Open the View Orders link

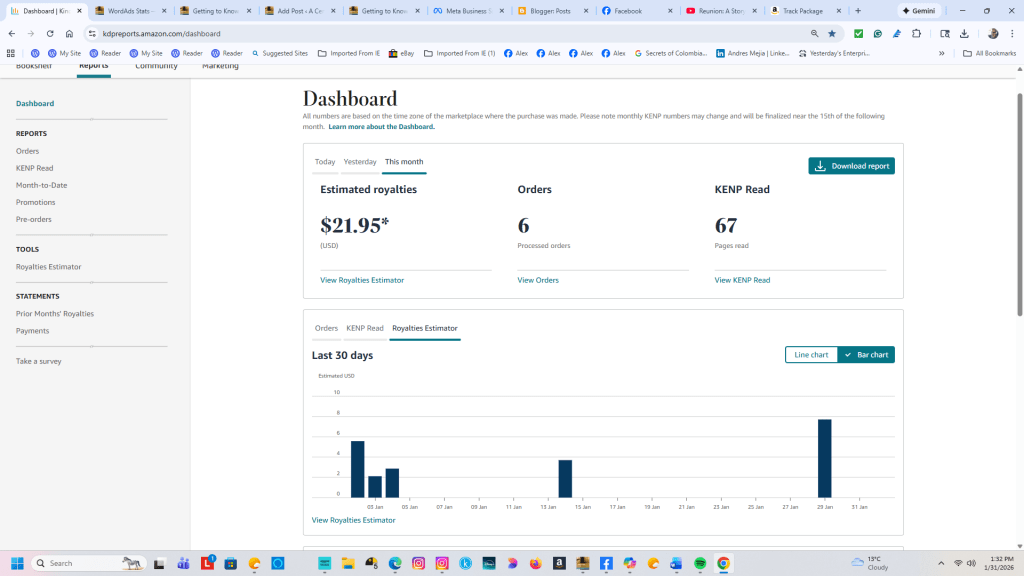coord(538,280)
